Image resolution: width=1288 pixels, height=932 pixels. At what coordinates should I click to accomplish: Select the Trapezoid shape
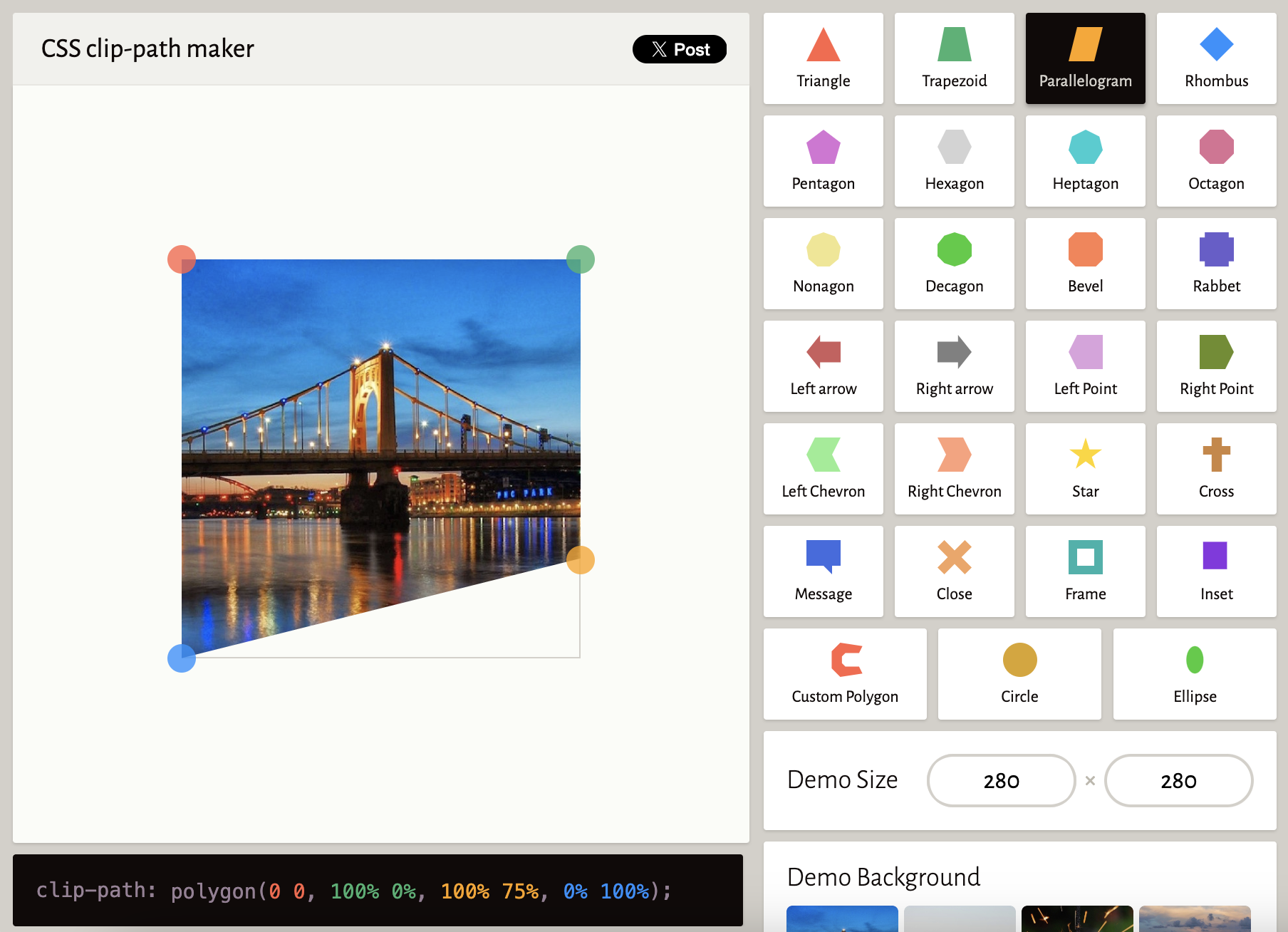[x=954, y=58]
